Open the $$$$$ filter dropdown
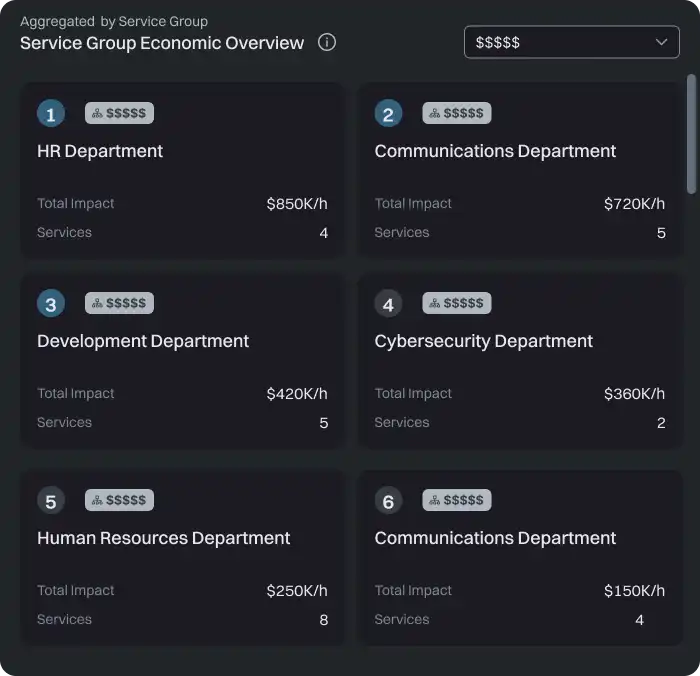The height and width of the screenshot is (676, 700). point(571,42)
